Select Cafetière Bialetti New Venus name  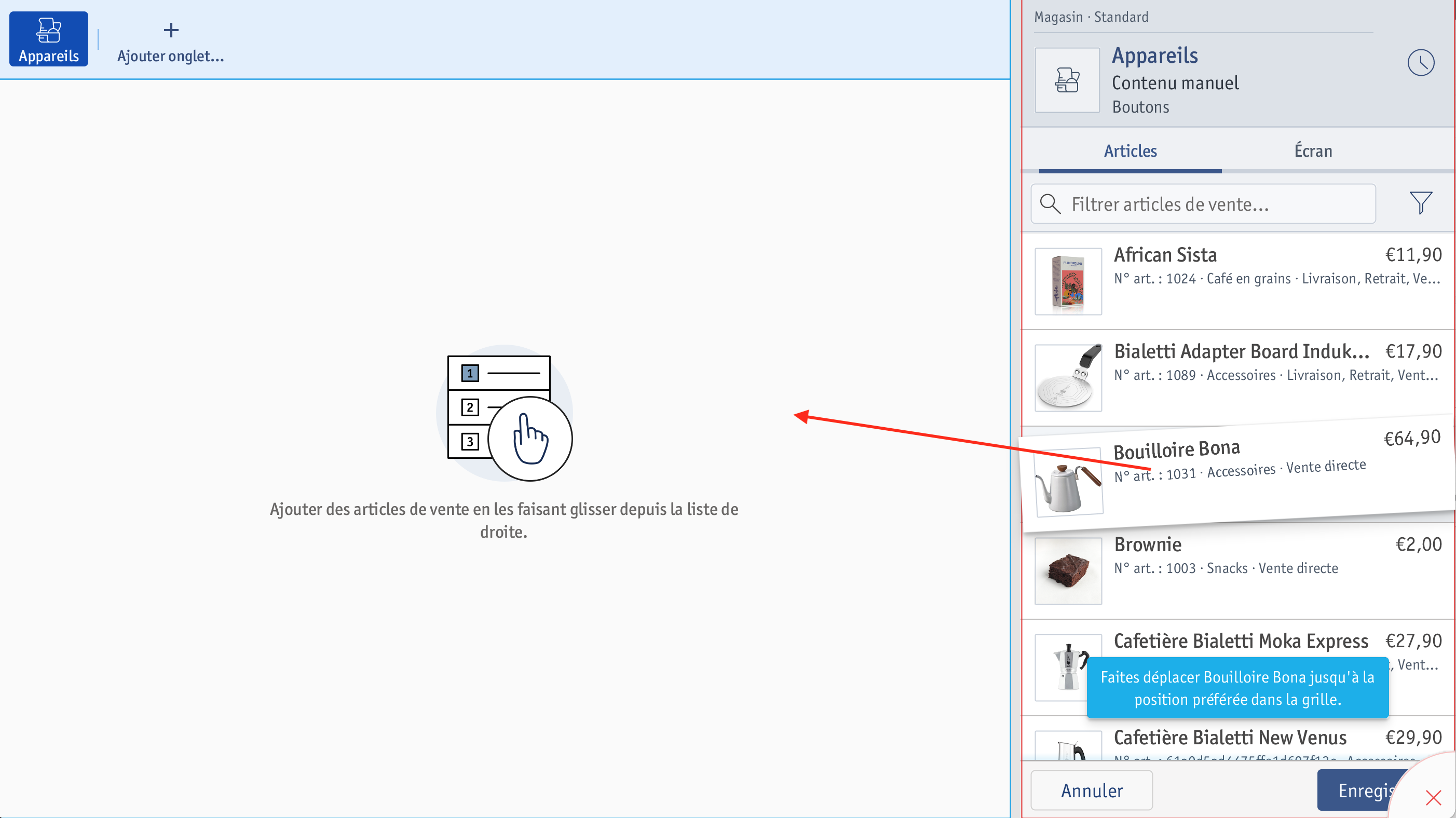tap(1230, 738)
